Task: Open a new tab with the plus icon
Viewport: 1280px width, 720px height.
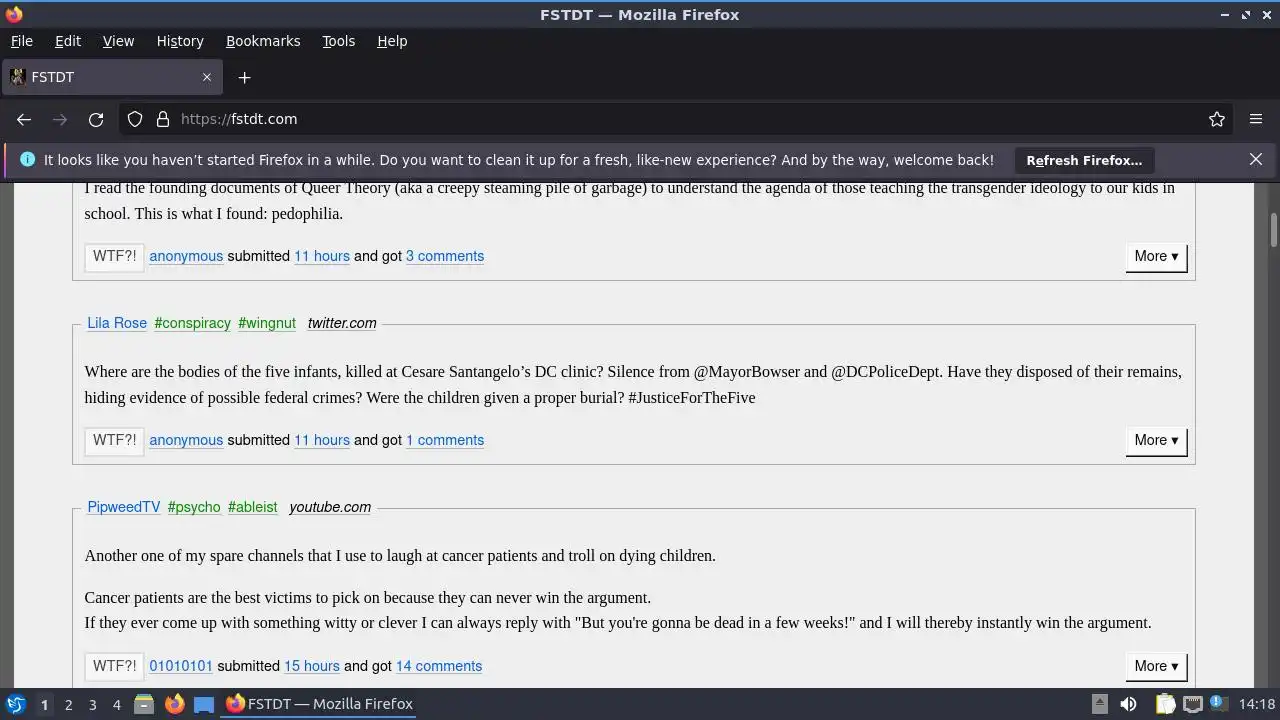Action: pyautogui.click(x=244, y=77)
